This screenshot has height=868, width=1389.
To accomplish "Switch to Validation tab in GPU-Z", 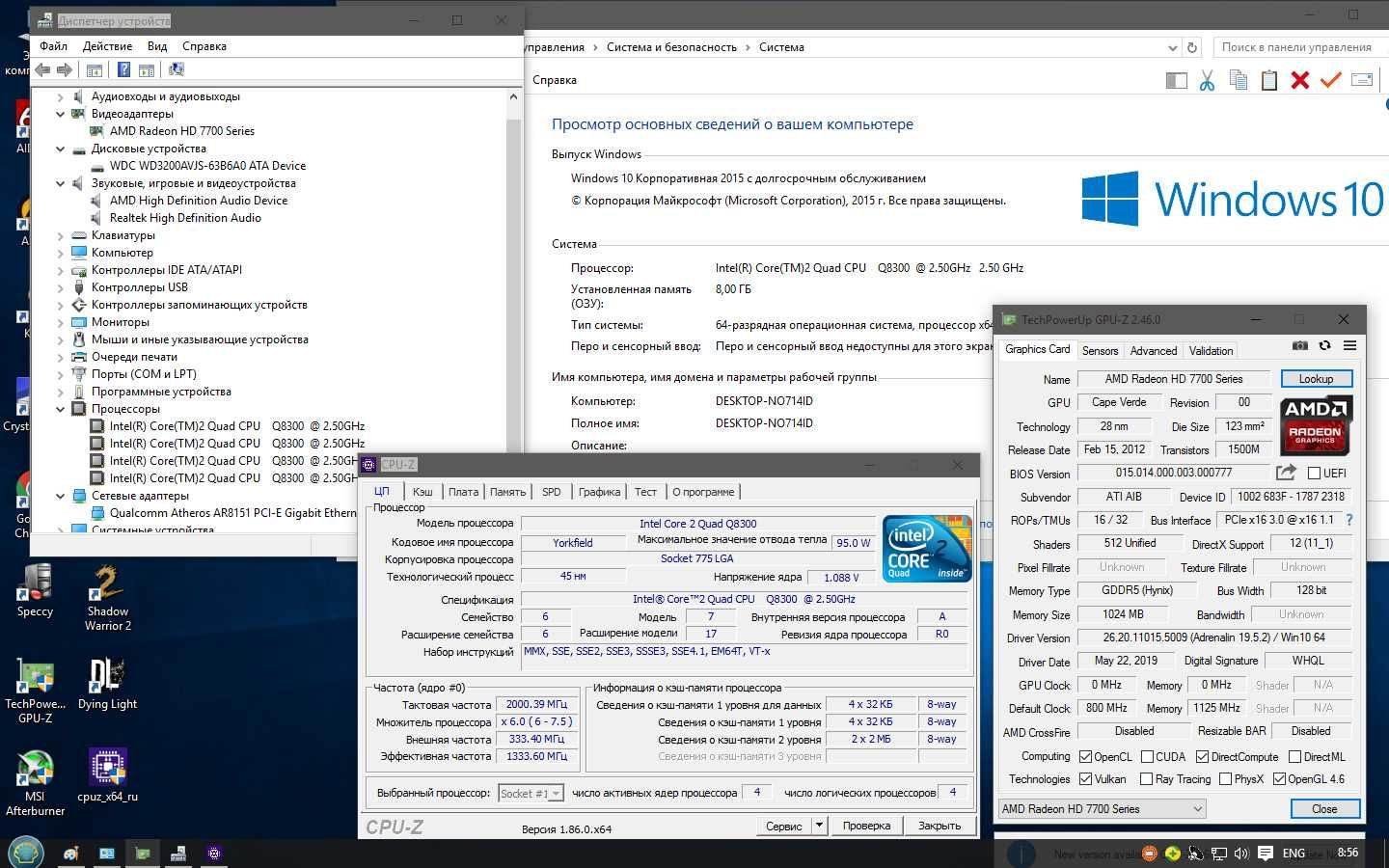I will click(1211, 351).
